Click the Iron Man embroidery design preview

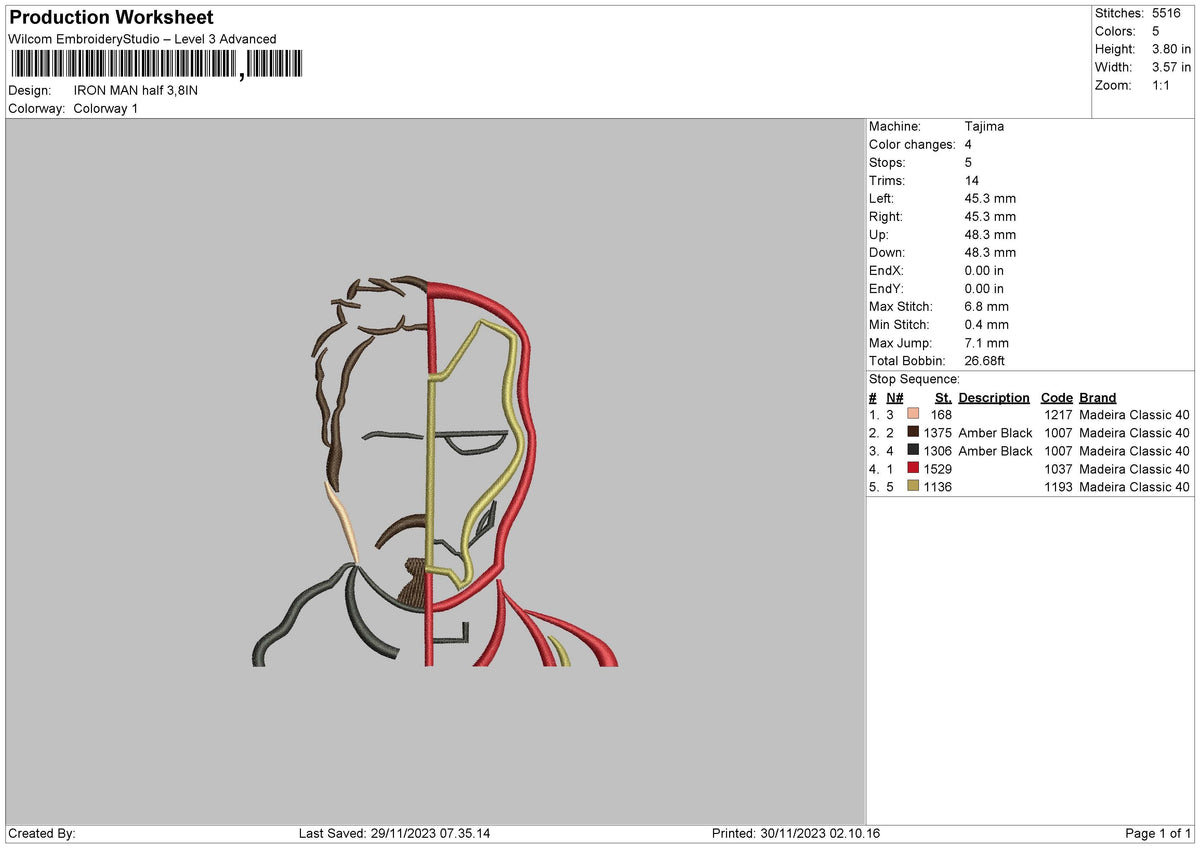point(435,469)
